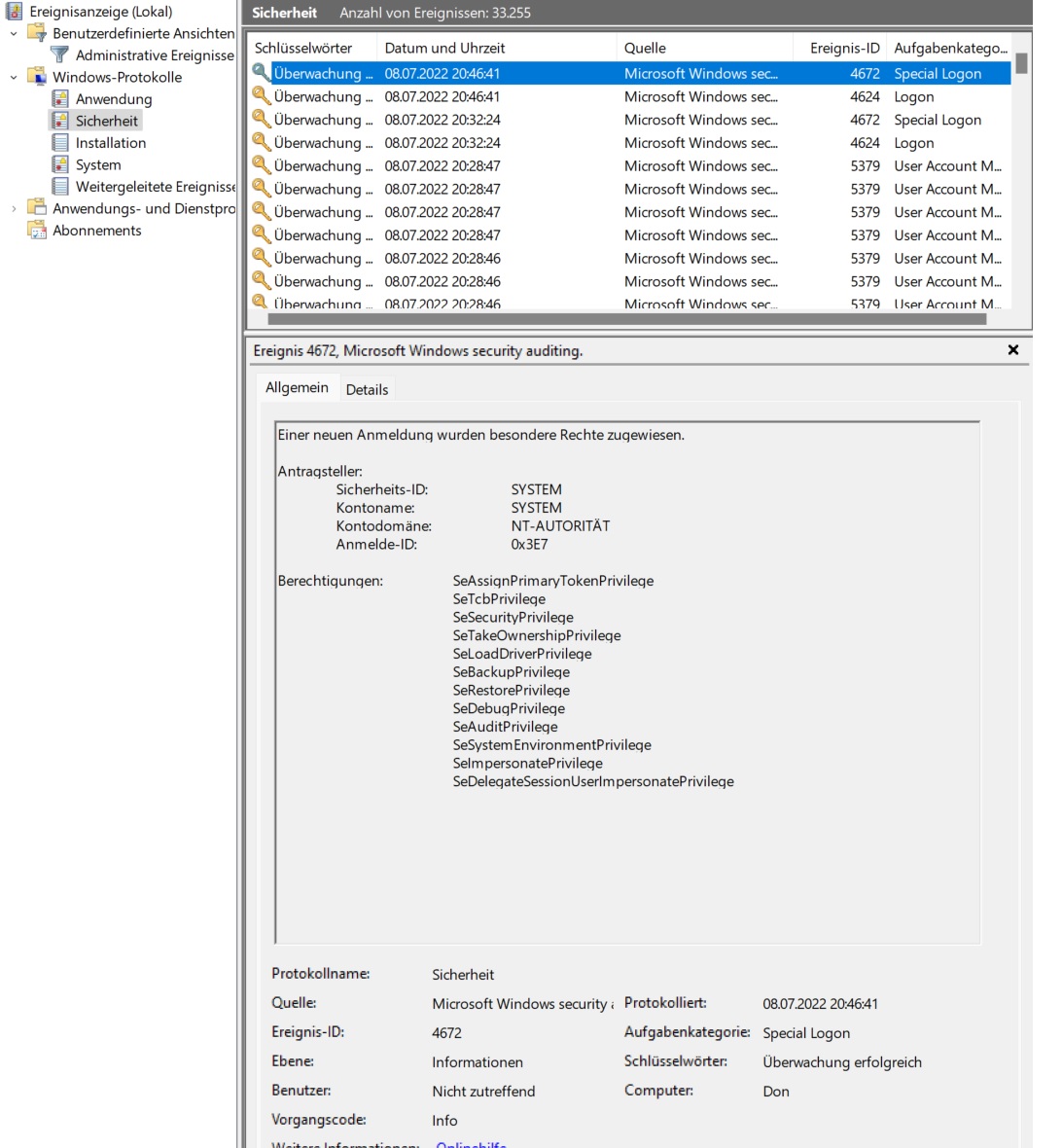Collapse the Windows-Protokolle node

tap(14, 77)
